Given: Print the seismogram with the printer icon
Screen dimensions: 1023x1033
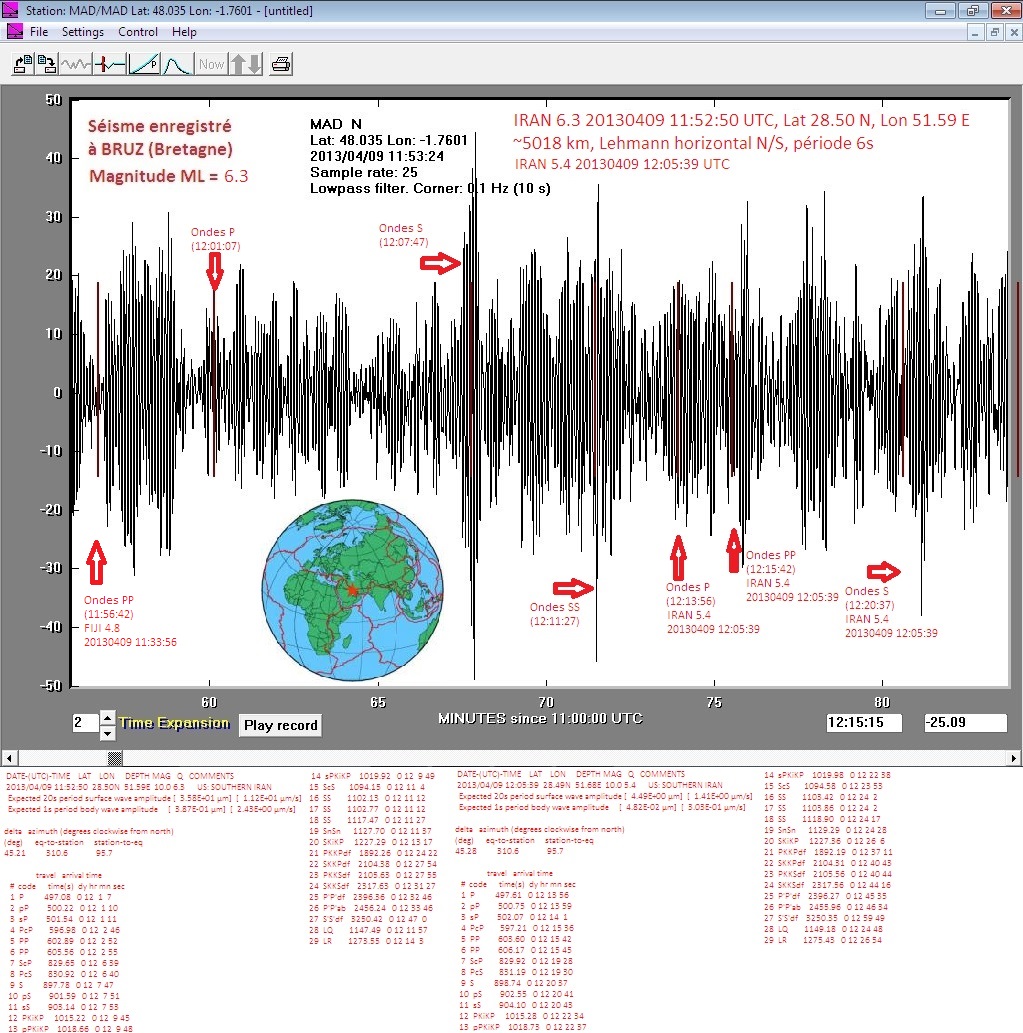Looking at the screenshot, I should coord(281,64).
